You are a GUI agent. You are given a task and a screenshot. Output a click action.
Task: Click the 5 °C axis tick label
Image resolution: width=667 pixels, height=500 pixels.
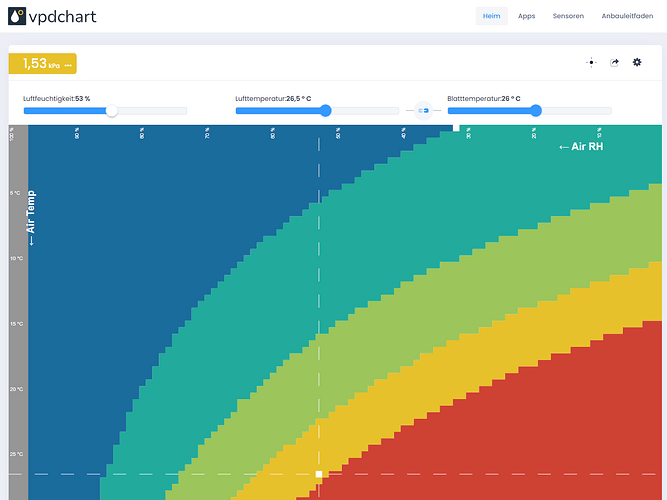(x=15, y=193)
